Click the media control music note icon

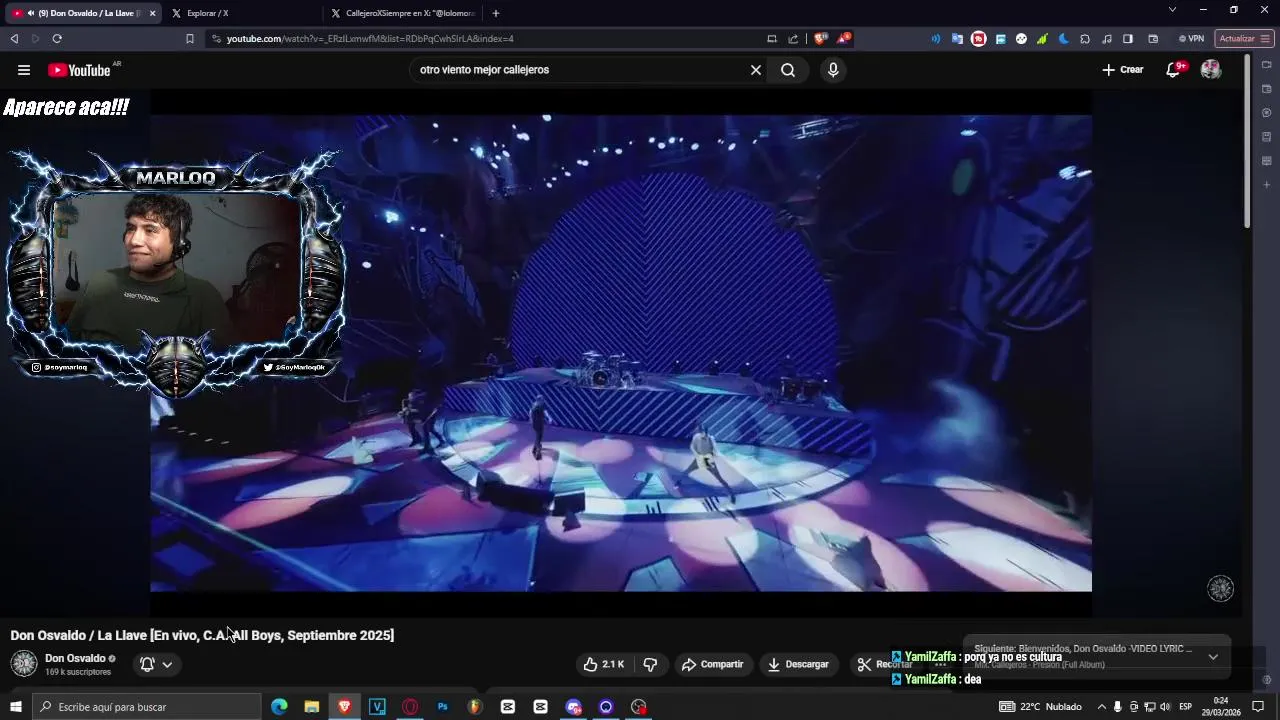1106,39
